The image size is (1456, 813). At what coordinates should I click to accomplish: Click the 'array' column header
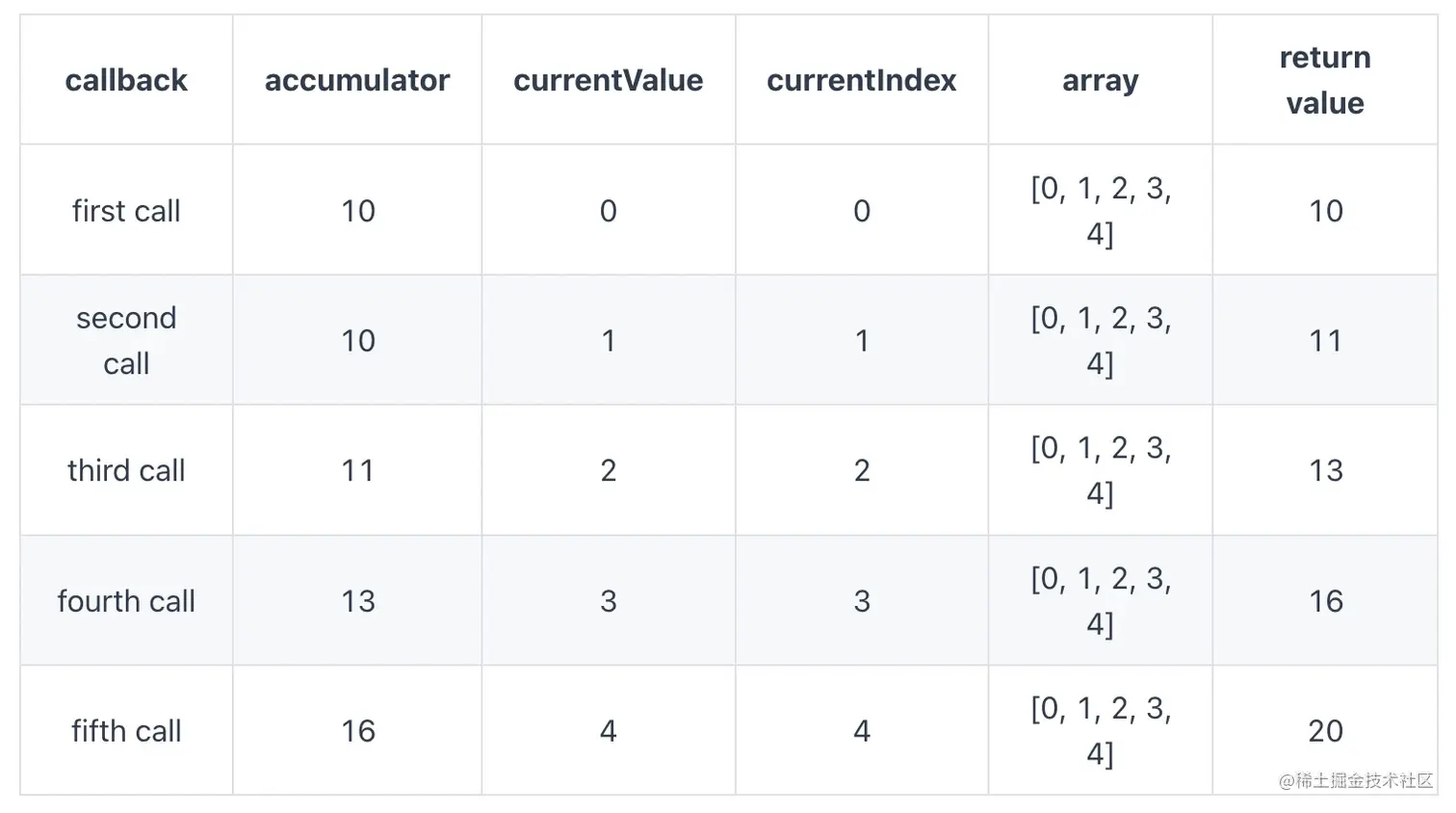click(1100, 80)
